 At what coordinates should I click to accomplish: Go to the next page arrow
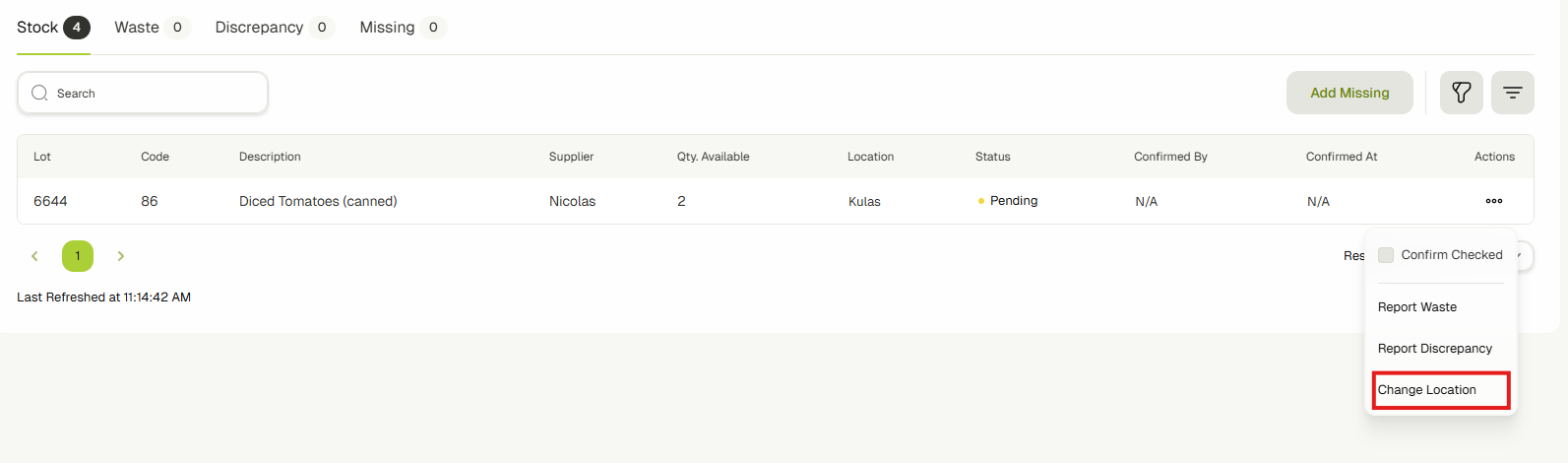[x=121, y=256]
